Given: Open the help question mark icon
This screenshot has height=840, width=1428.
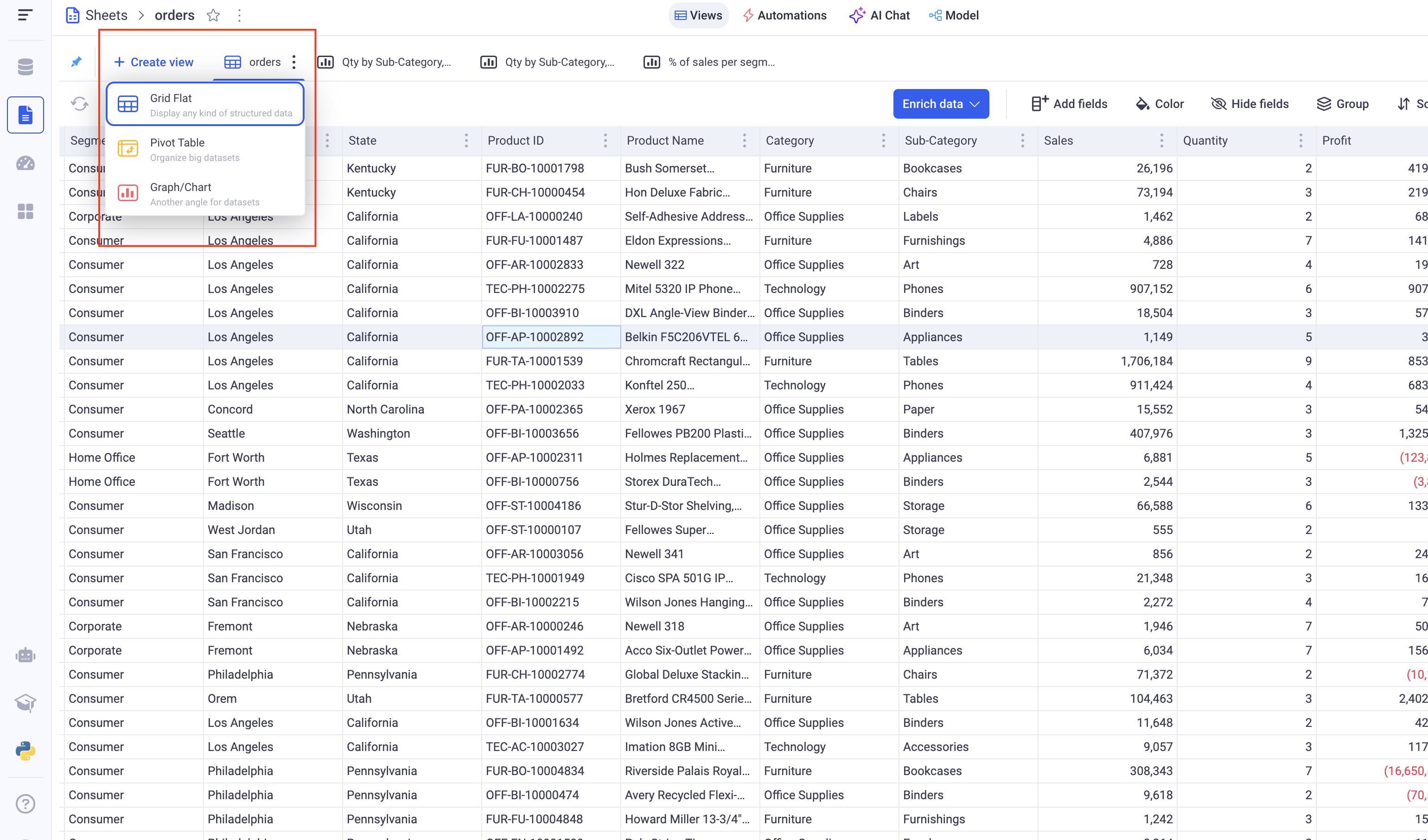Looking at the screenshot, I should pyautogui.click(x=25, y=804).
